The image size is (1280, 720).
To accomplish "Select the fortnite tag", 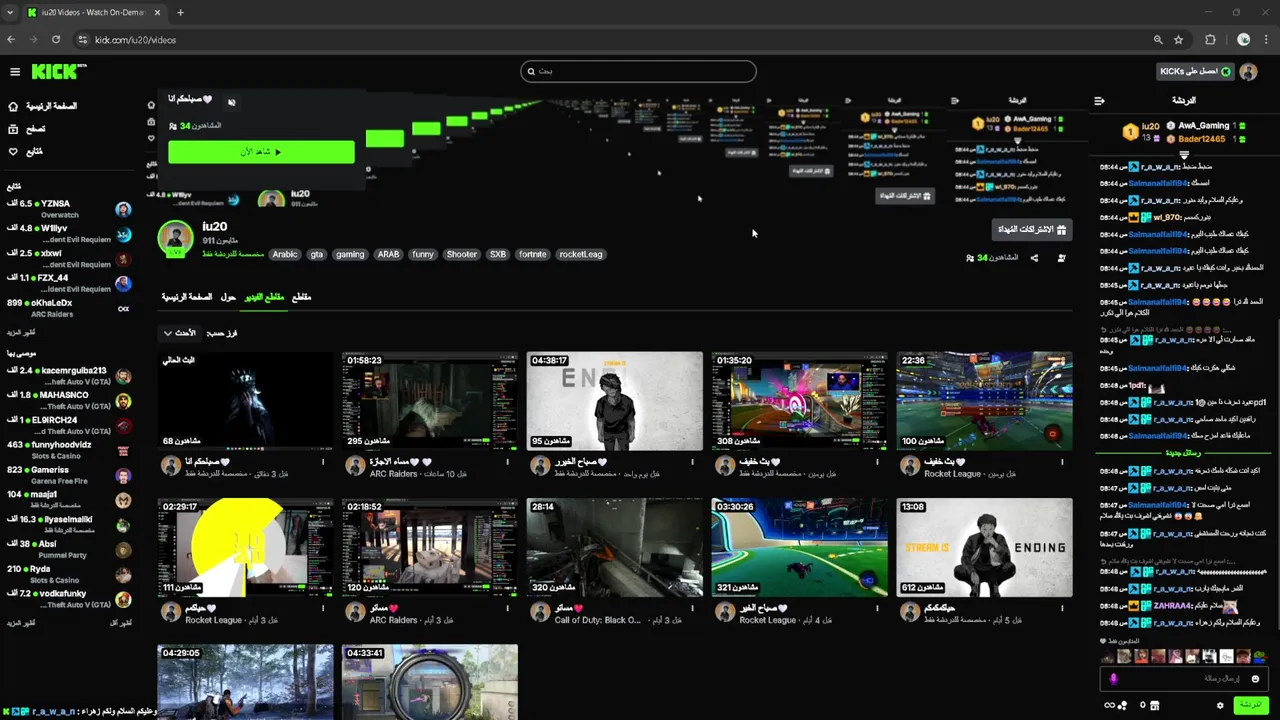I will coord(533,254).
